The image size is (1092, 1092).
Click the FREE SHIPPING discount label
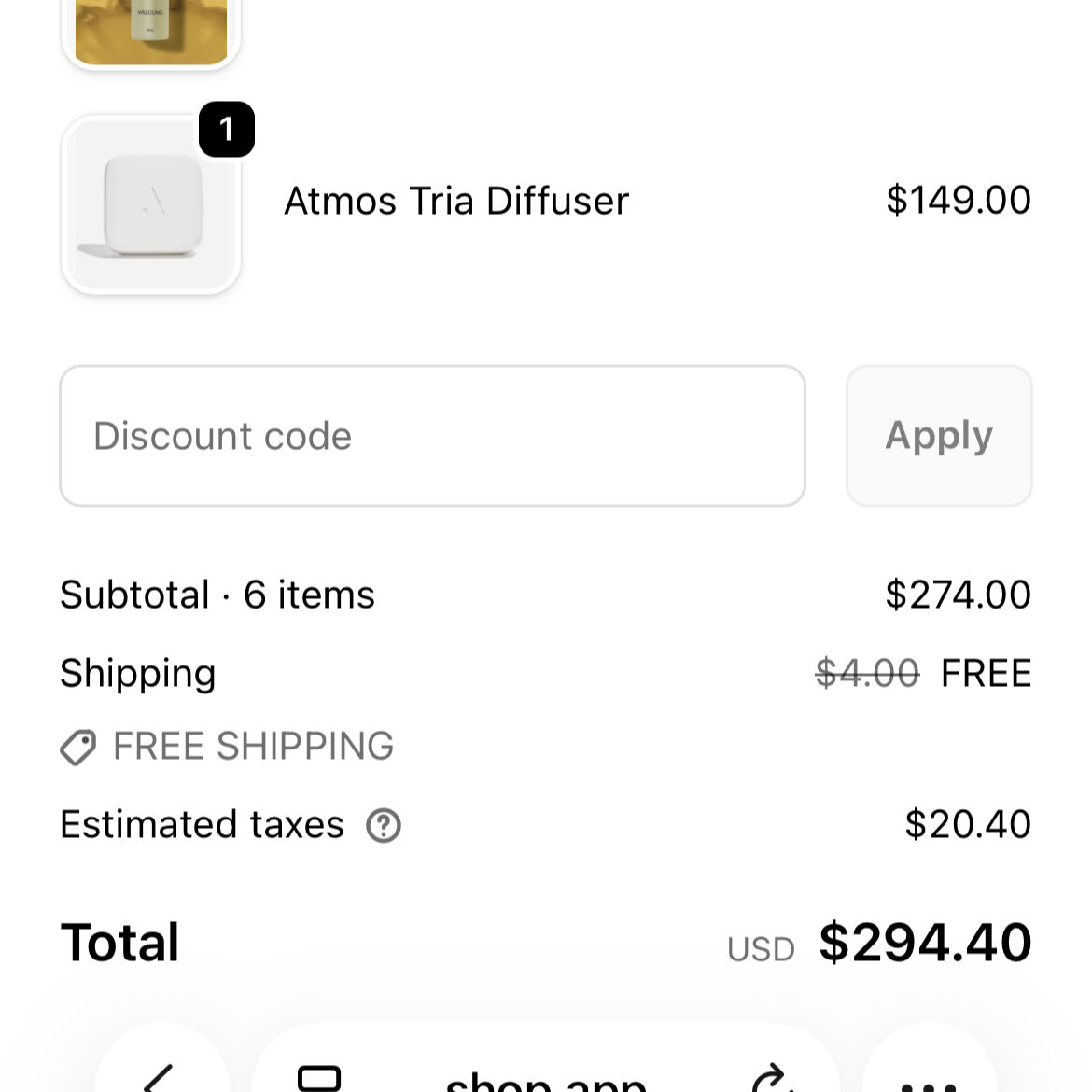pyautogui.click(x=253, y=747)
